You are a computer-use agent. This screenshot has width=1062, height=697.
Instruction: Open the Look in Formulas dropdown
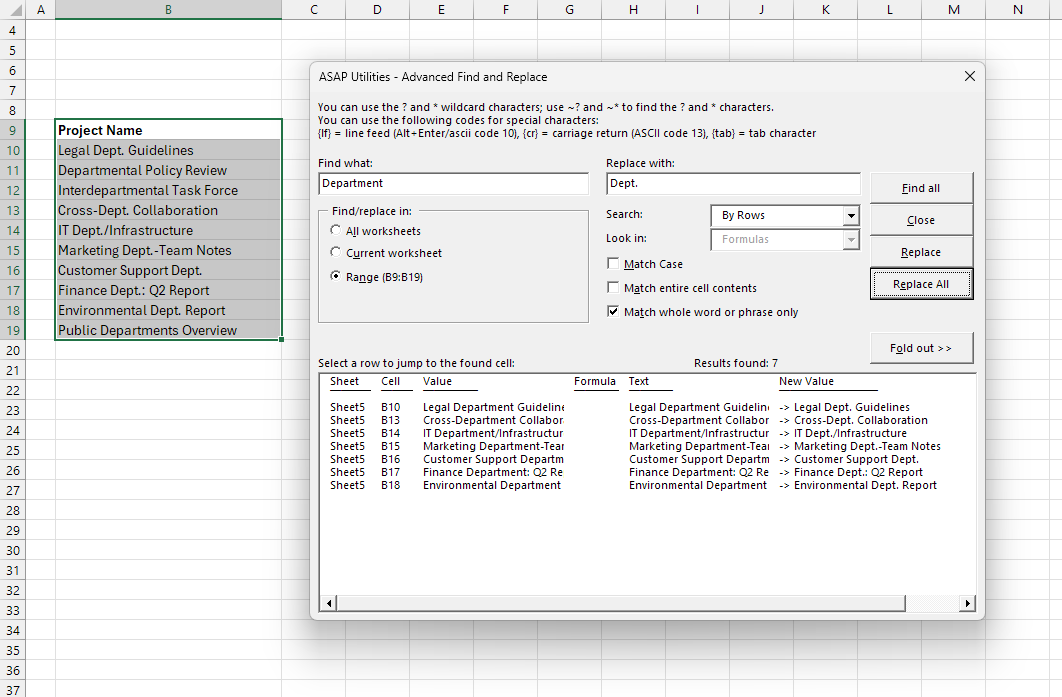851,239
